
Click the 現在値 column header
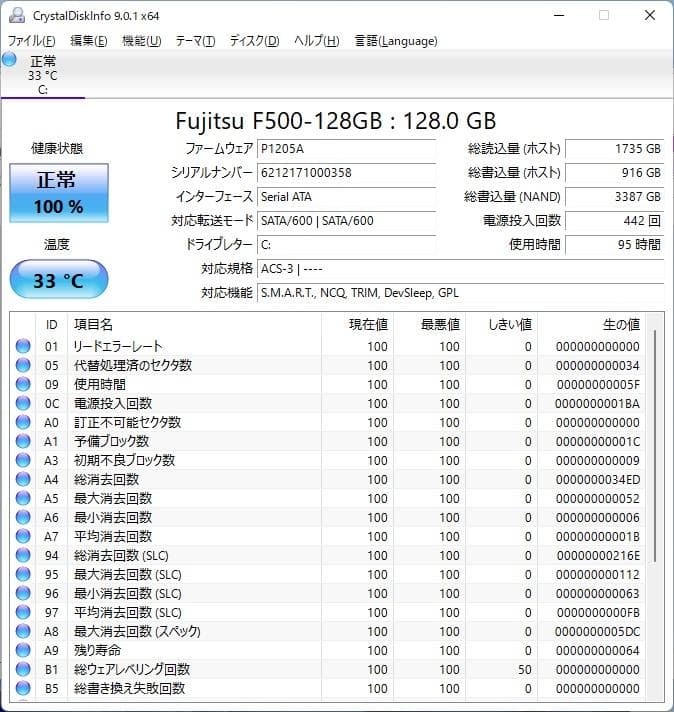tap(357, 324)
